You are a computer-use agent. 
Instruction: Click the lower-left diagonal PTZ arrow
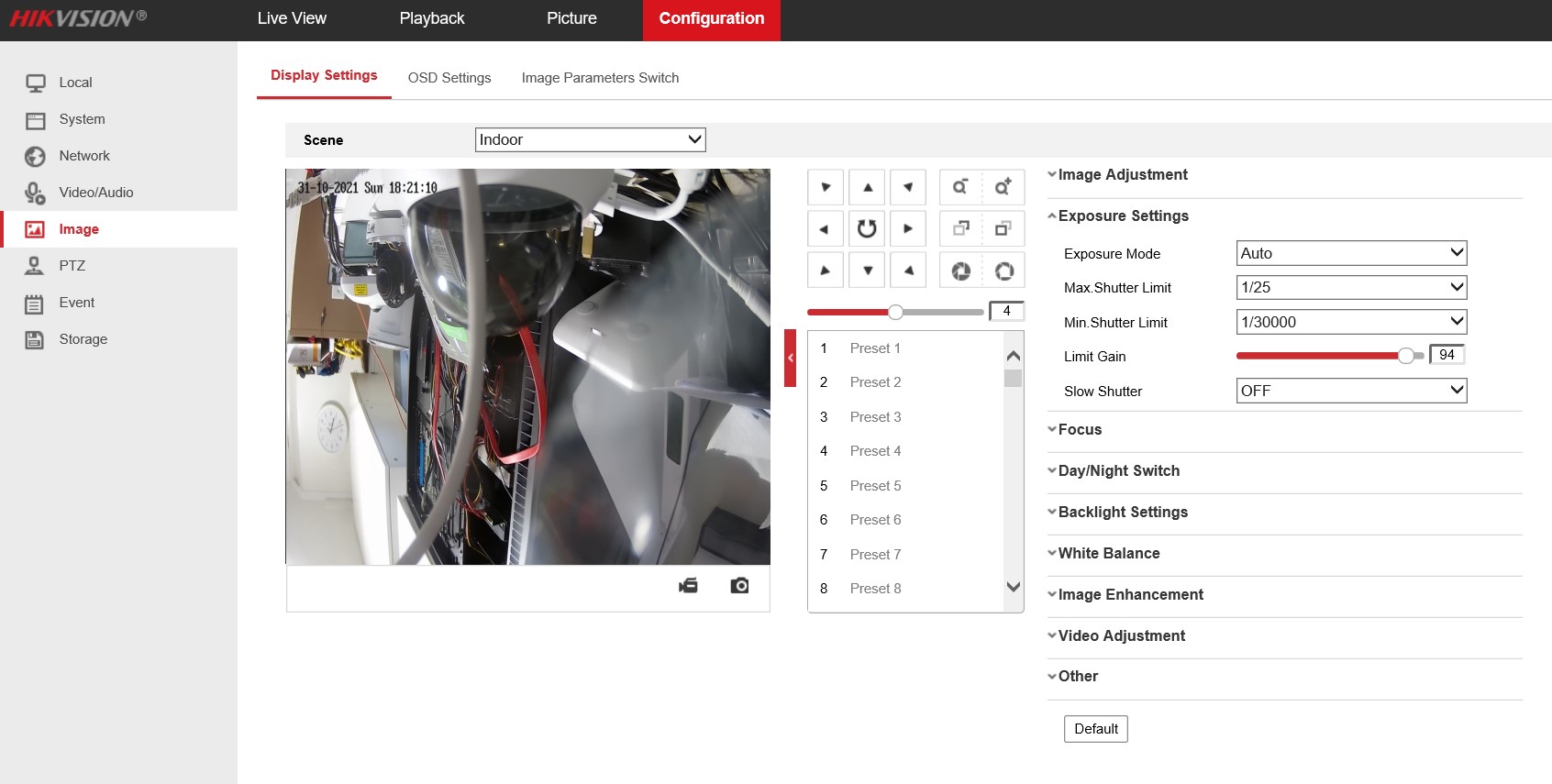[x=825, y=271]
